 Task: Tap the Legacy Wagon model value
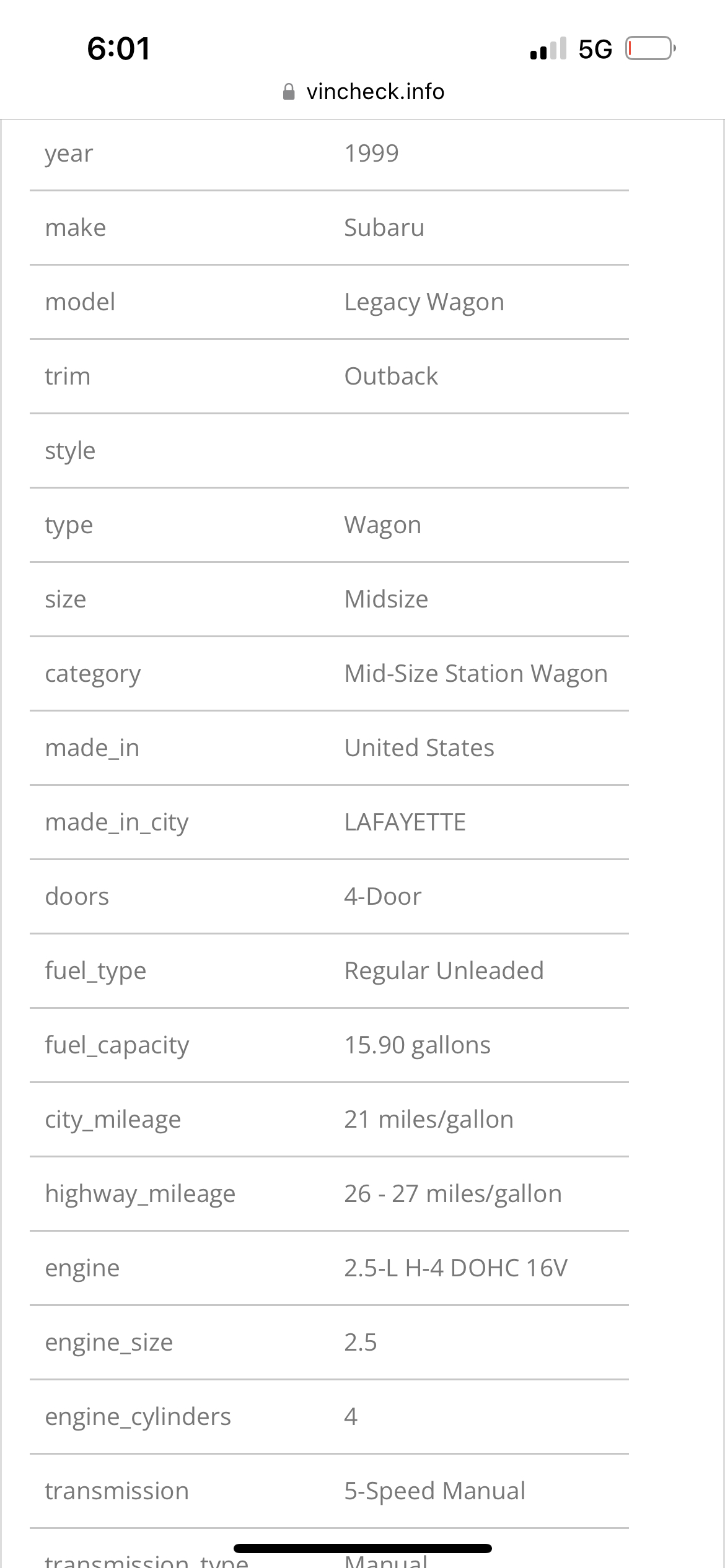coord(424,302)
